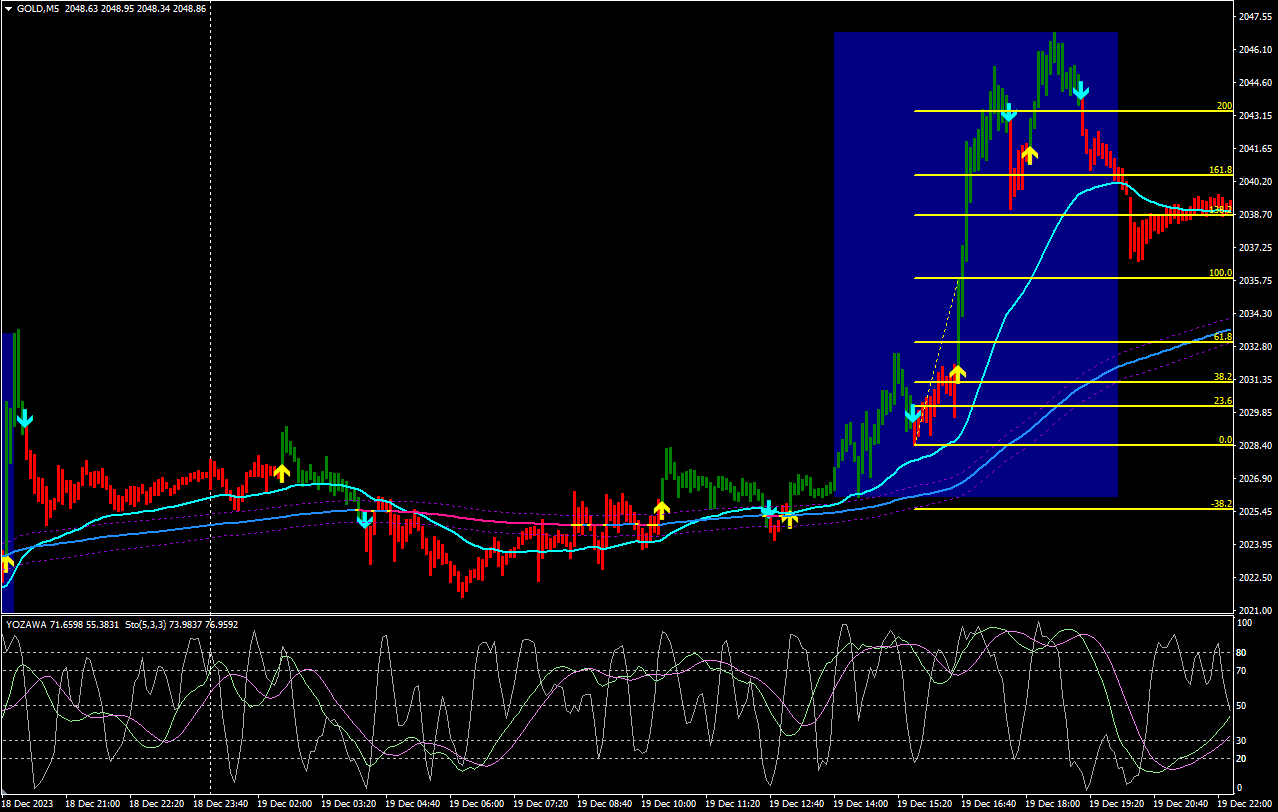Click price 2028.40 on the price scale
This screenshot has height=812, width=1278.
click(1255, 445)
